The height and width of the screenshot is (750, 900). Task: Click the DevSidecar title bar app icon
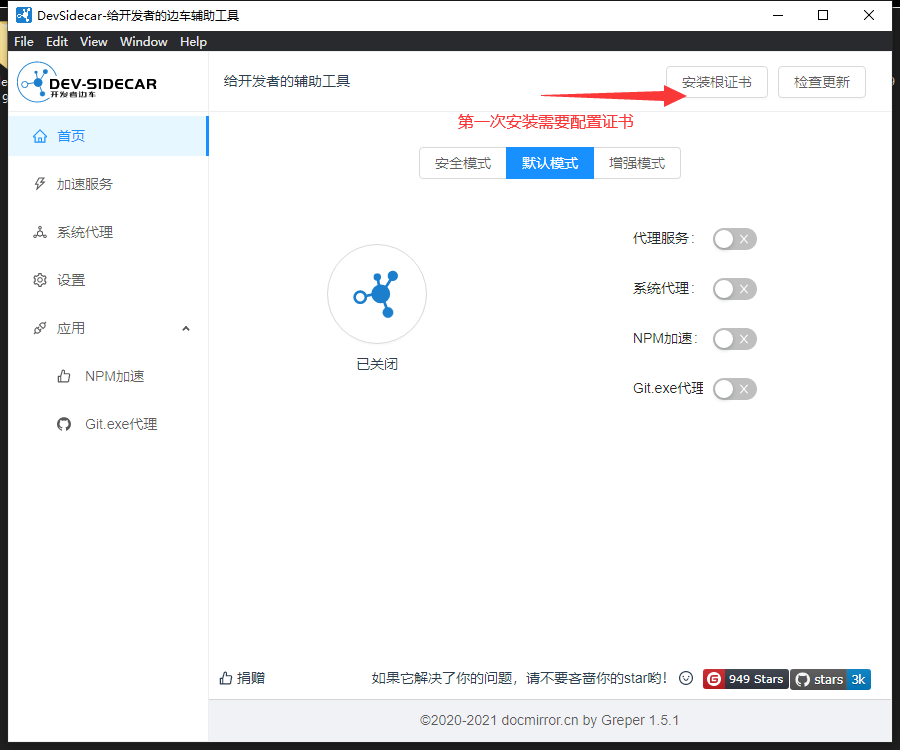(24, 15)
